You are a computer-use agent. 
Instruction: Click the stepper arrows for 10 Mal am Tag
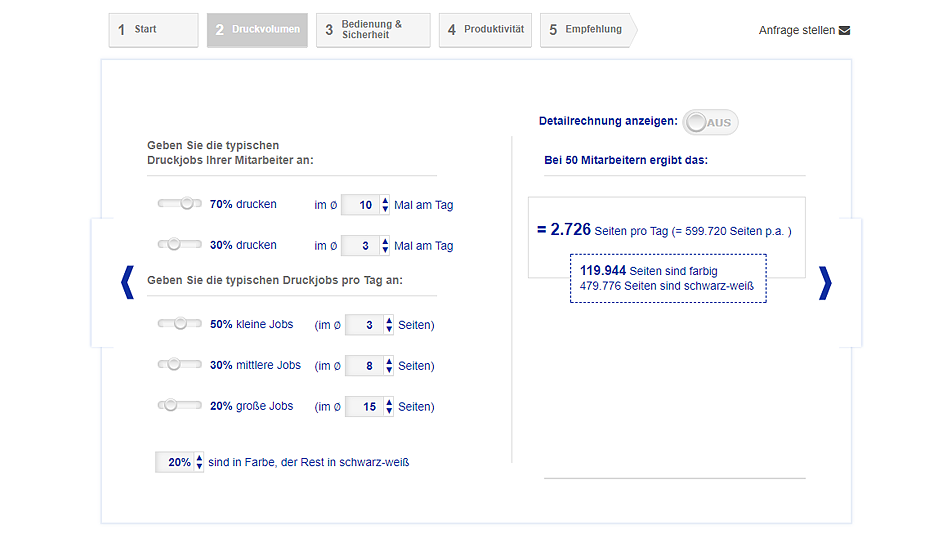pyautogui.click(x=386, y=205)
